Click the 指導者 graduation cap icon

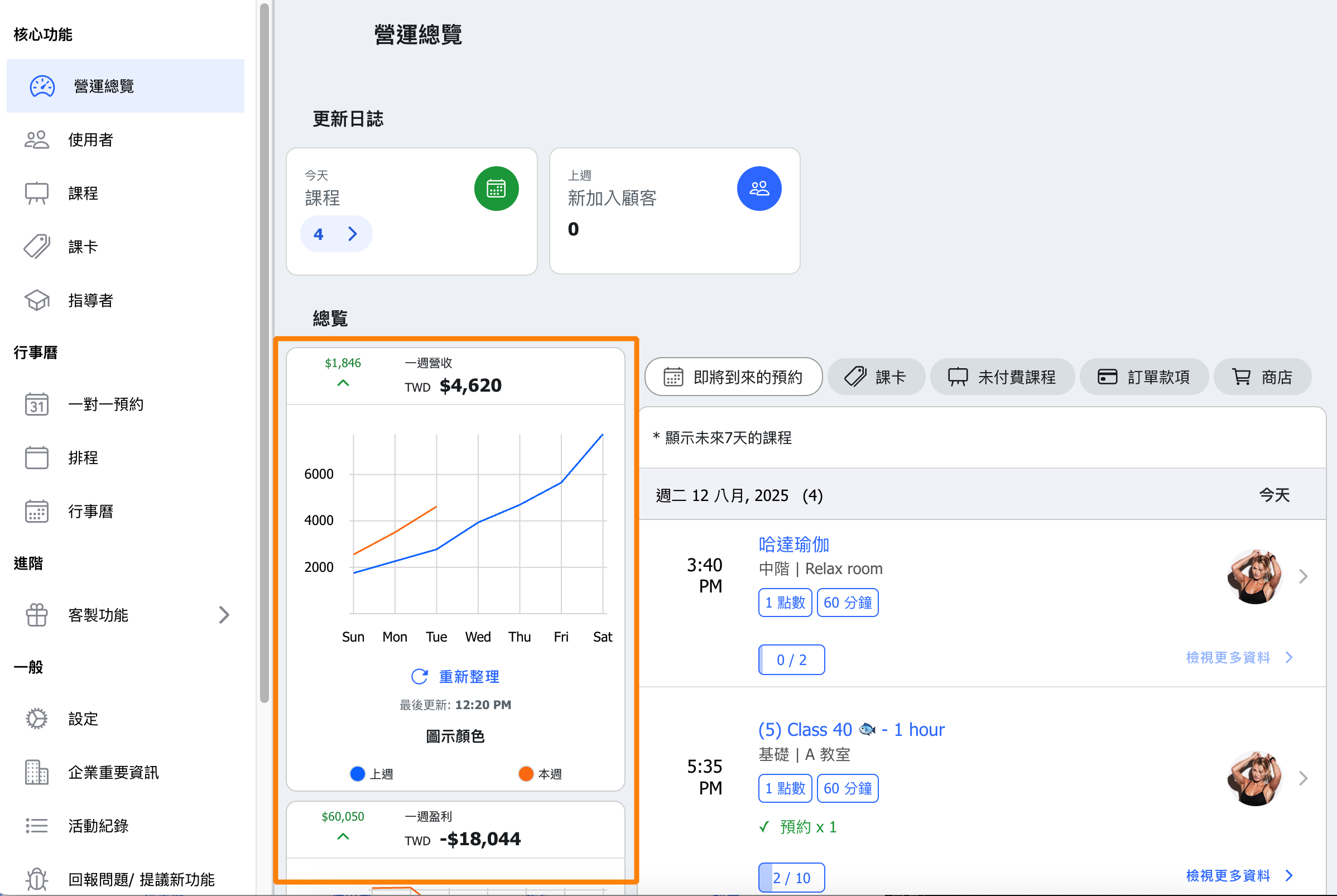[37, 300]
